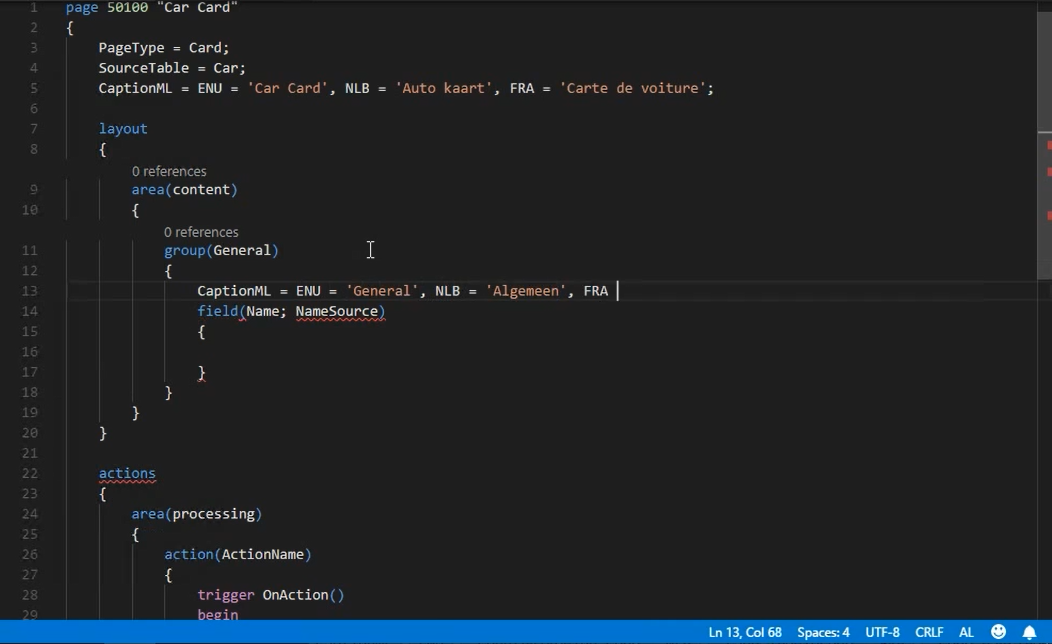The height and width of the screenshot is (644, 1052).
Task: Click "0 references" above area(content)
Action: pyautogui.click(x=168, y=170)
